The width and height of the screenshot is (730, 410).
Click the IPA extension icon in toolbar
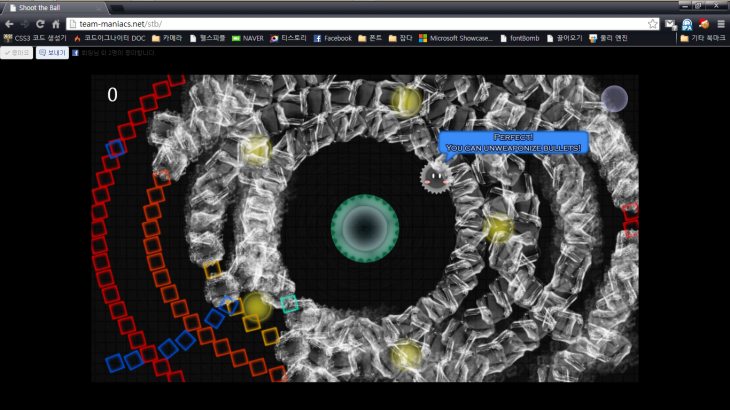[x=687, y=24]
